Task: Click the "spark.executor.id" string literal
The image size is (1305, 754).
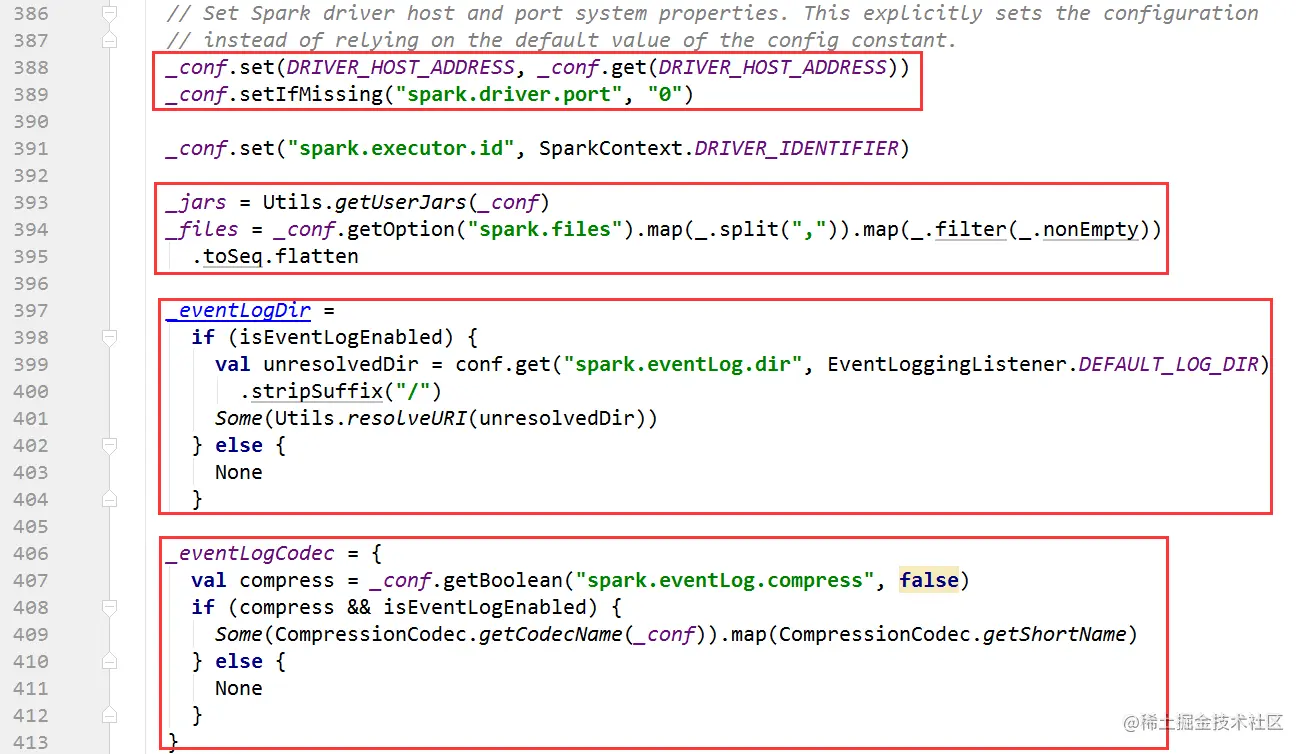Action: coord(402,149)
